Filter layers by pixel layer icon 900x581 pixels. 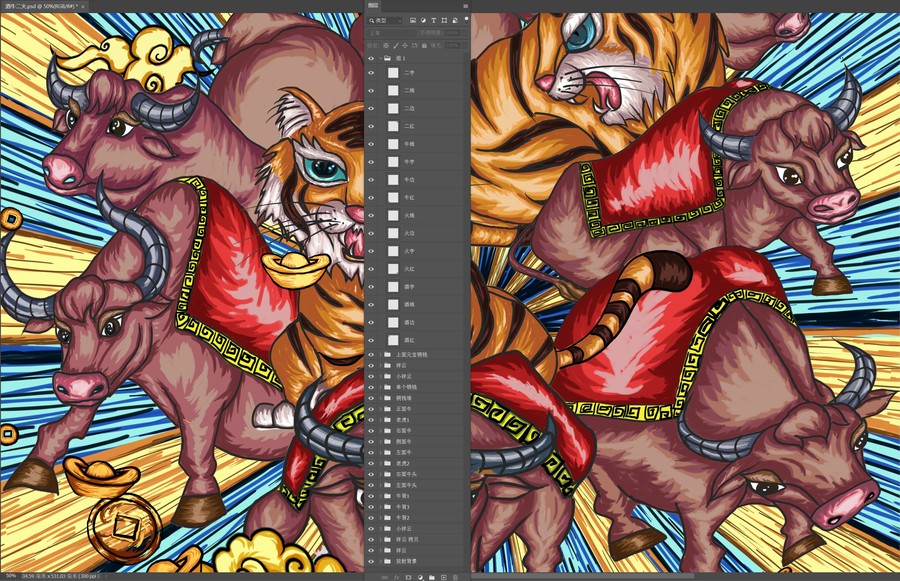(413, 21)
